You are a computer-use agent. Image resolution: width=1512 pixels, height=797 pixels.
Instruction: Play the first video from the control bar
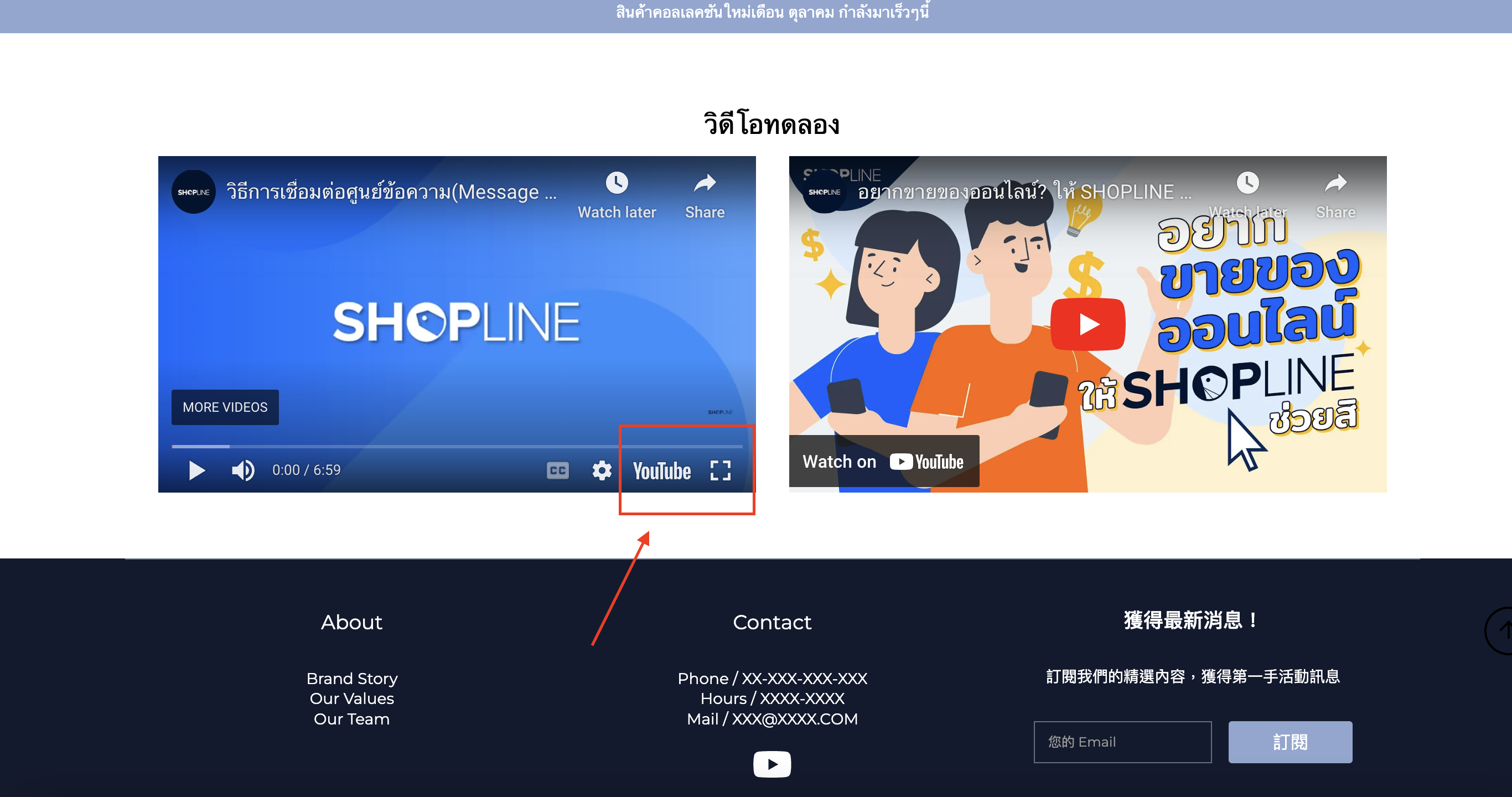coord(196,470)
